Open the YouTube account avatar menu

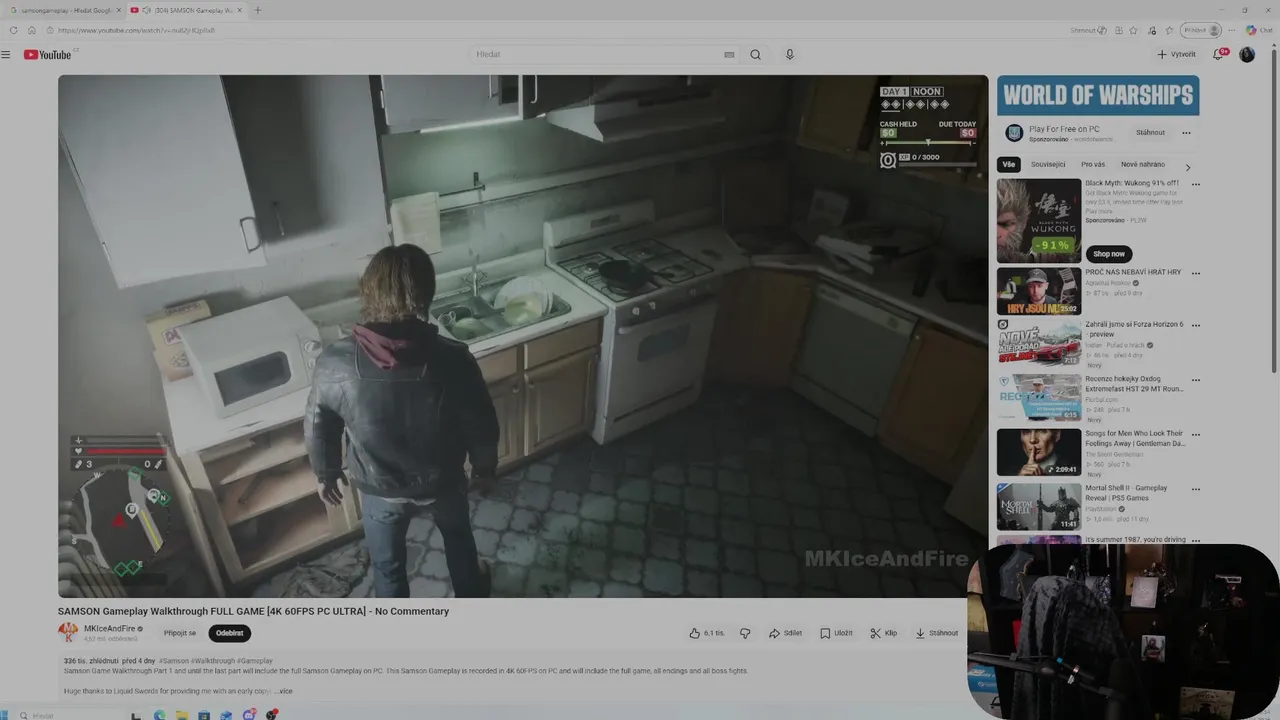[x=1247, y=54]
